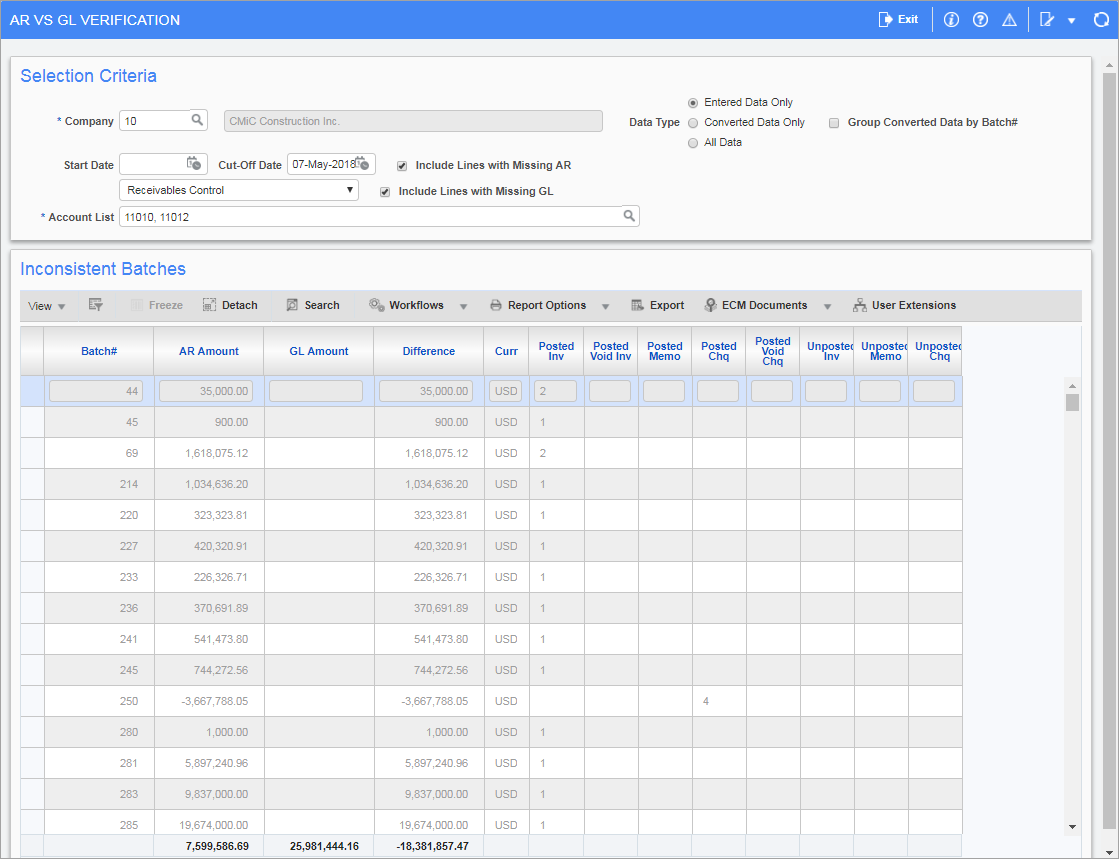Click the User Extensions button label
1119x859 pixels.
(913, 305)
